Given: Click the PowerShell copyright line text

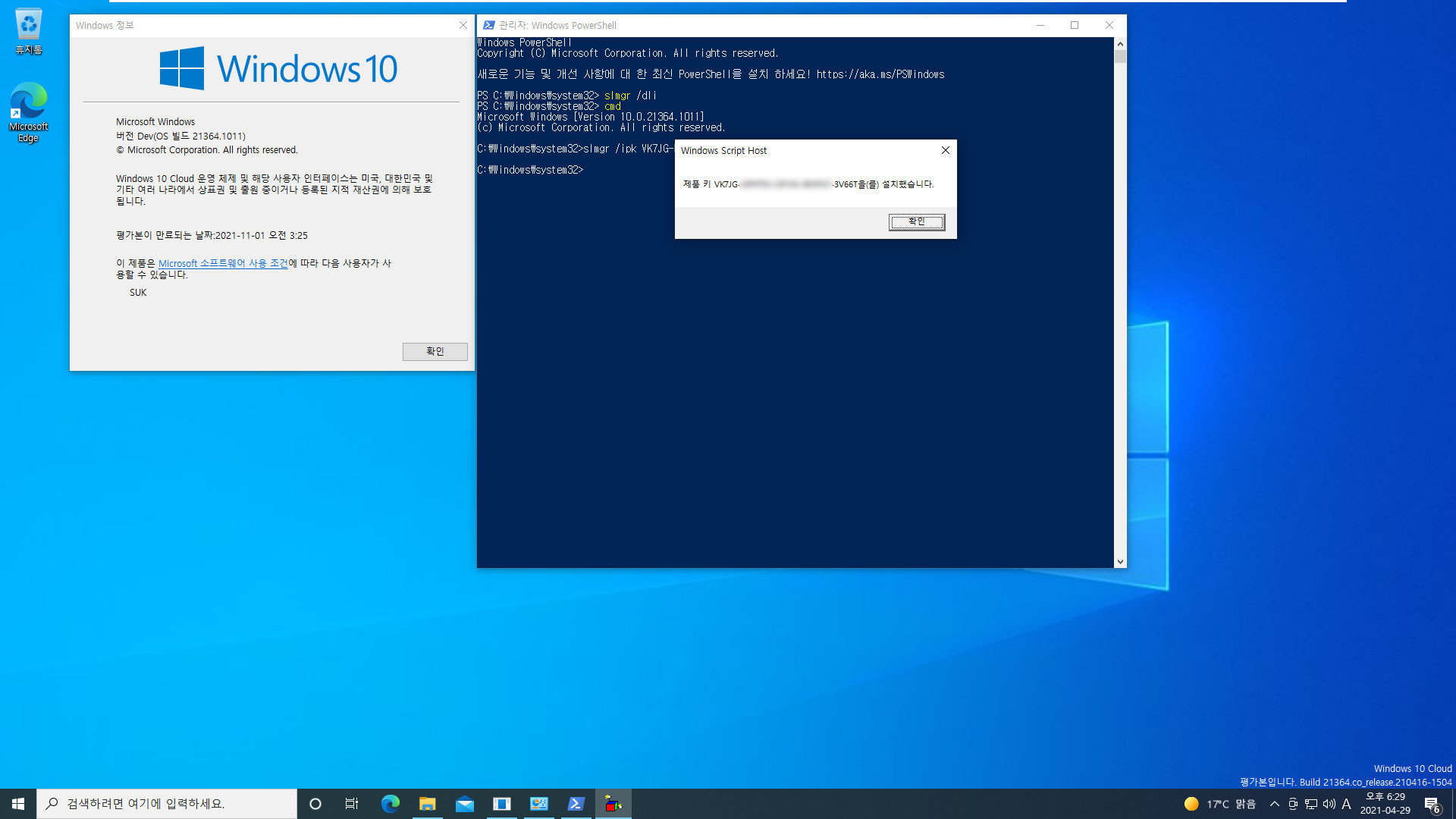Looking at the screenshot, I should pyautogui.click(x=628, y=53).
